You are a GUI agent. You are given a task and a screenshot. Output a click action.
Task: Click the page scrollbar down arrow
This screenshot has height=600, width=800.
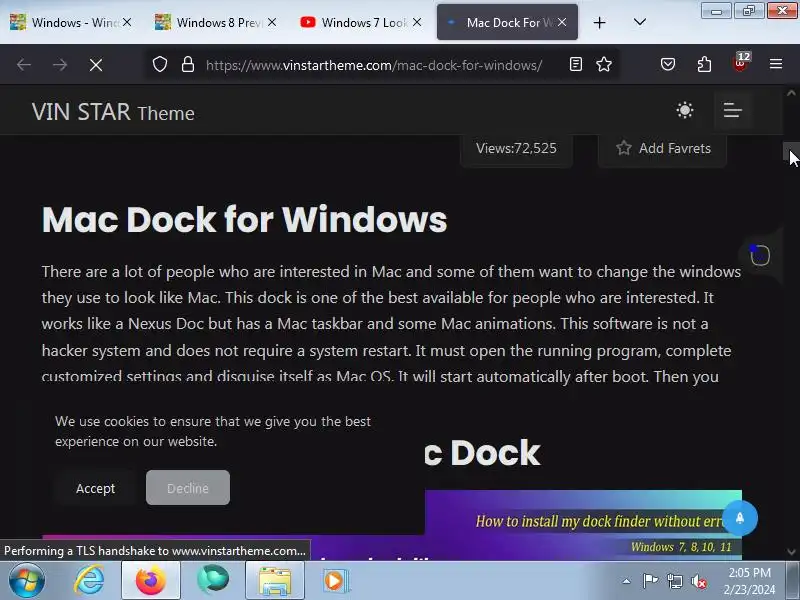click(x=791, y=552)
